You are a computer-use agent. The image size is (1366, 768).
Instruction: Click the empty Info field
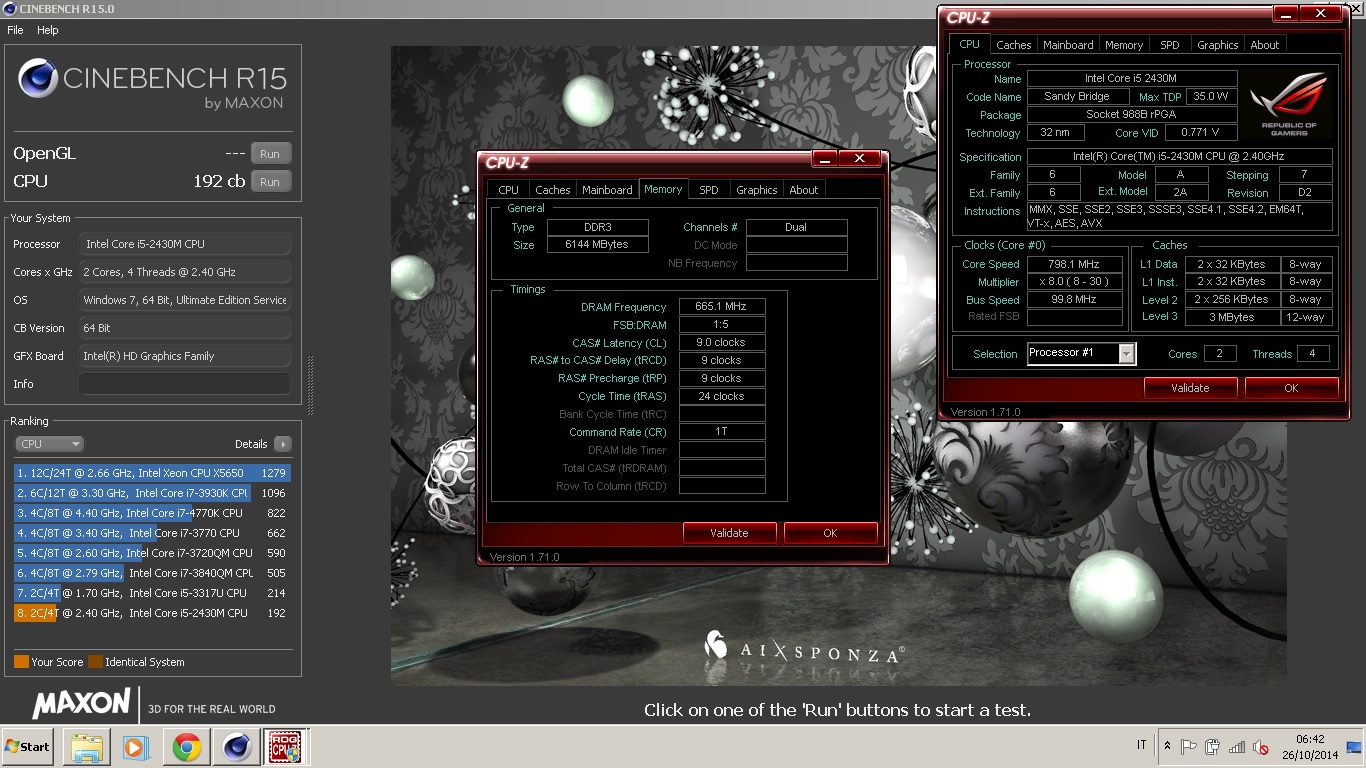click(x=185, y=384)
